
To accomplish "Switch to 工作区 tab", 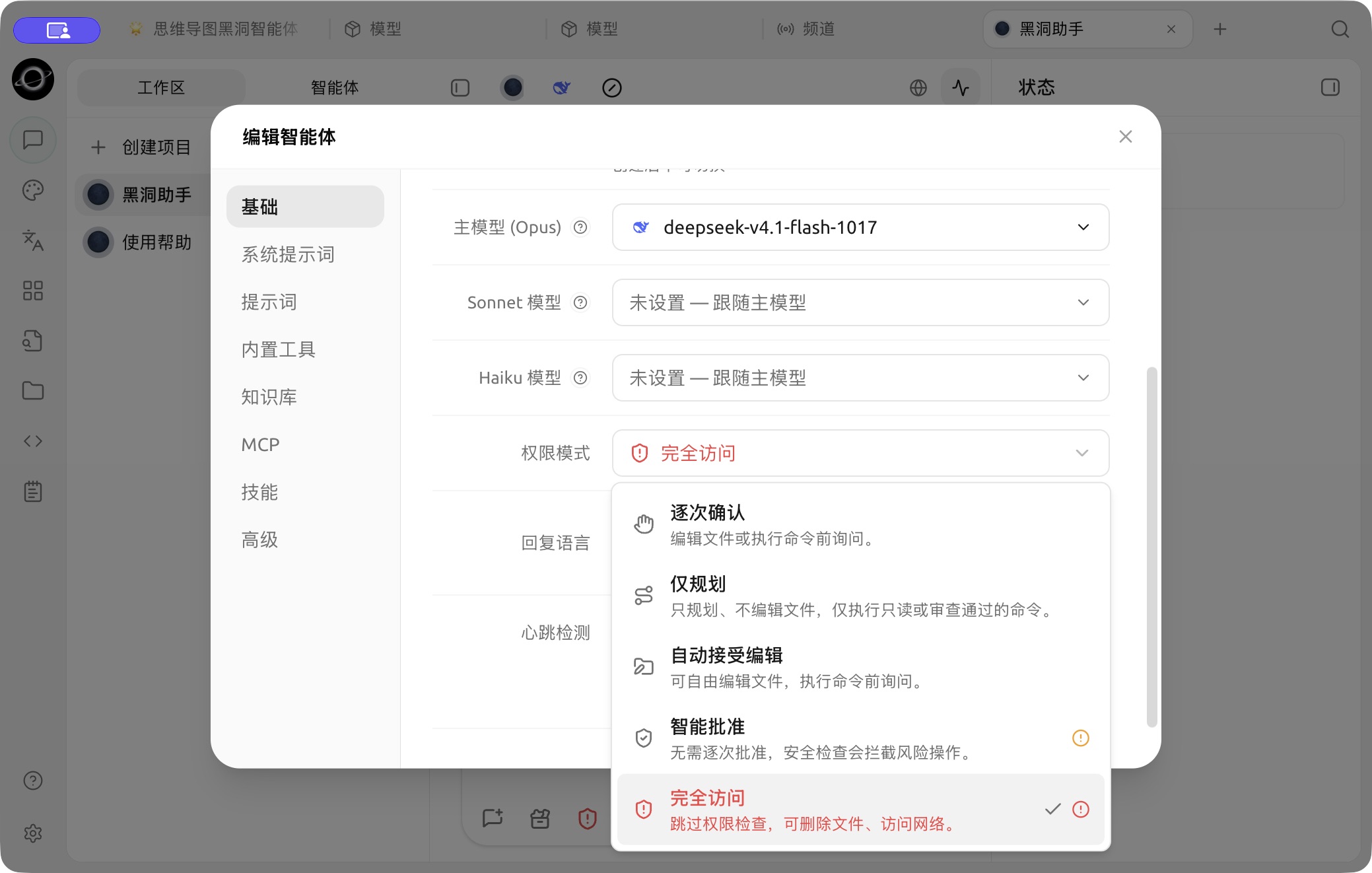I will (x=161, y=88).
